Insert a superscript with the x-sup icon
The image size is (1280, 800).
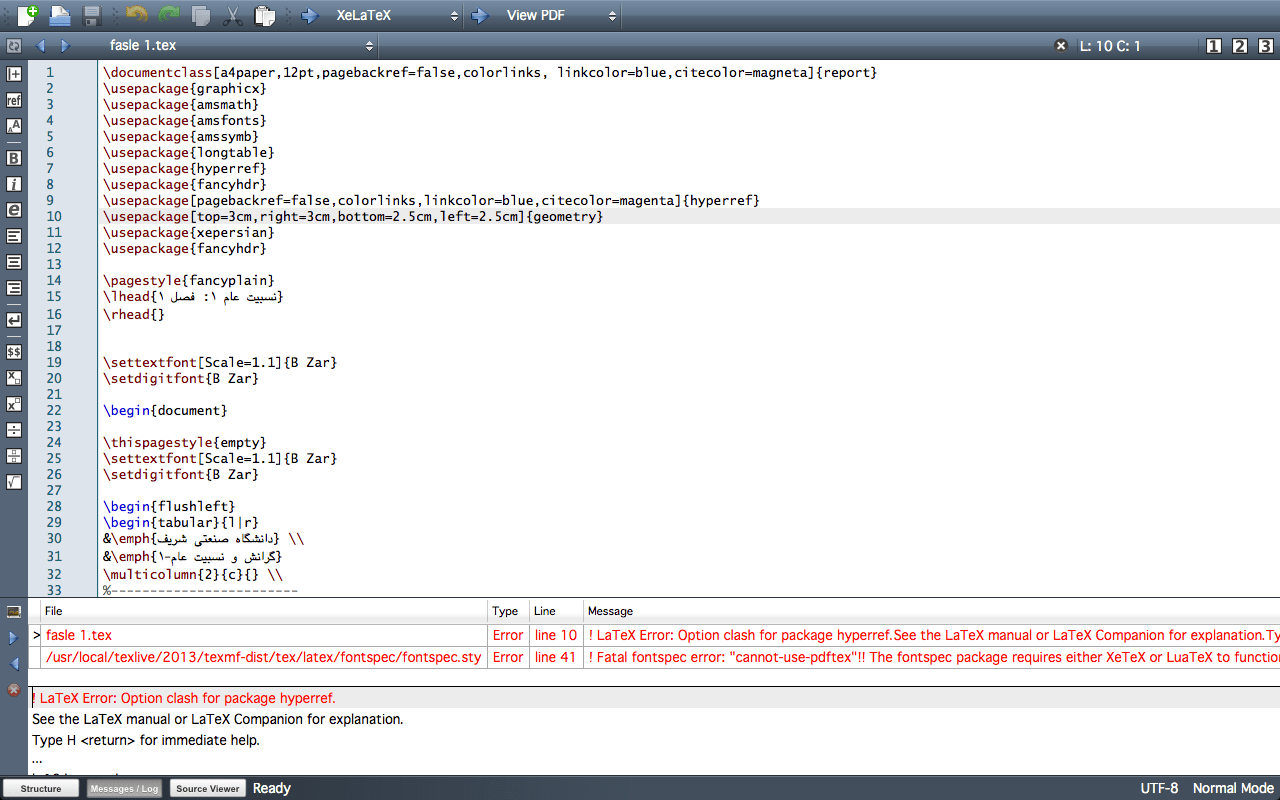point(13,404)
